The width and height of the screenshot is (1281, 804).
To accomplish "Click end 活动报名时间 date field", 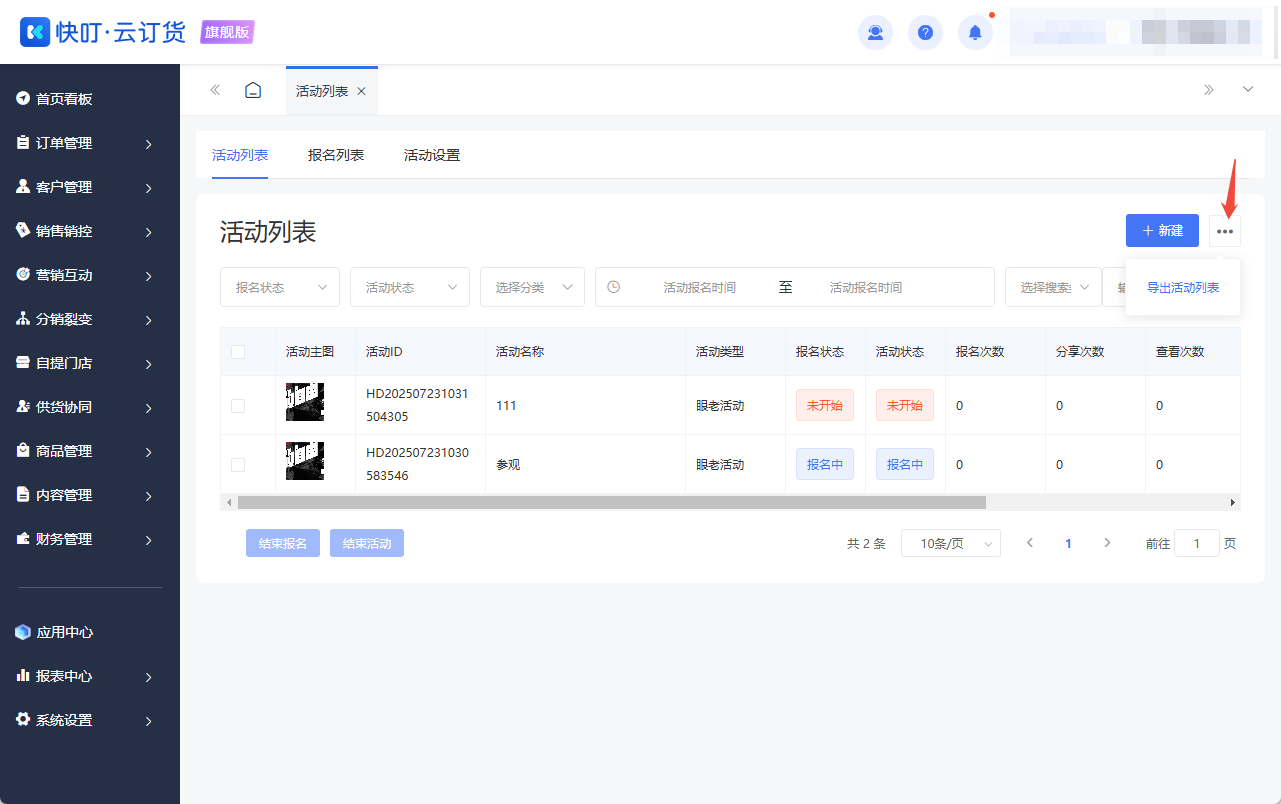I will tap(866, 287).
